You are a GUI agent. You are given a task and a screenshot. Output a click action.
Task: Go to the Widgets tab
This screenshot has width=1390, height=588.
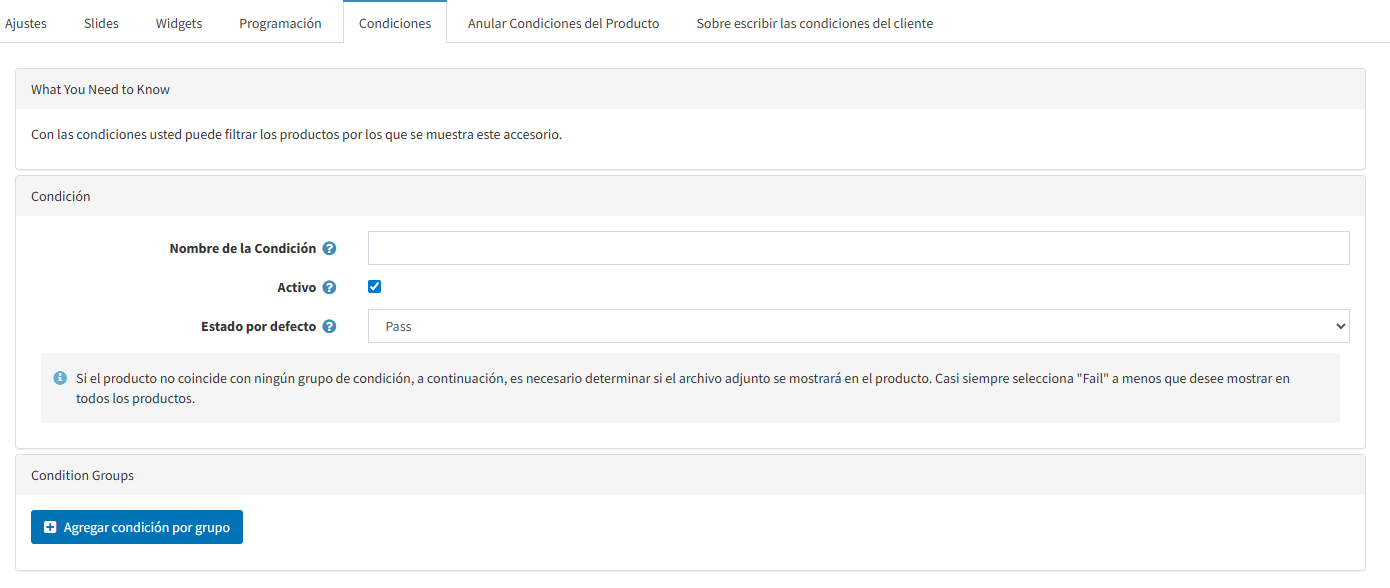coord(179,23)
